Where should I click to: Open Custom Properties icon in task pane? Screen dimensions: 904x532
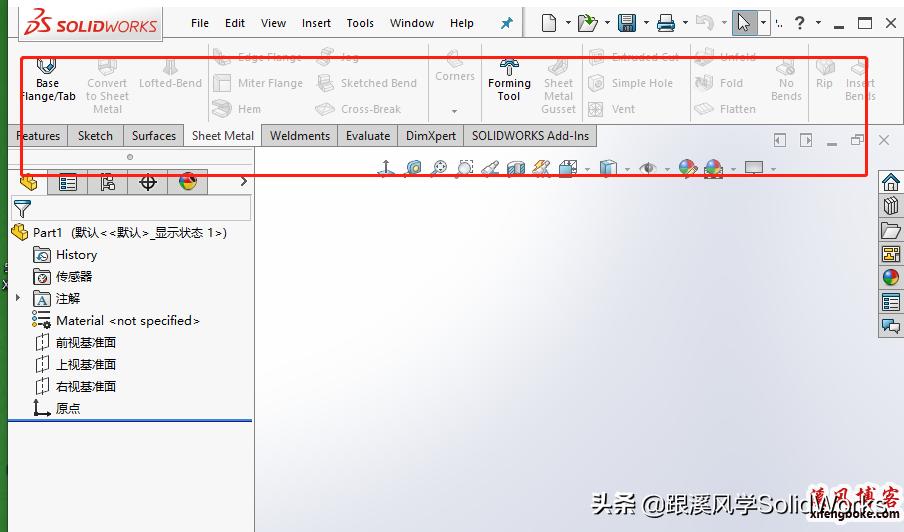[891, 301]
